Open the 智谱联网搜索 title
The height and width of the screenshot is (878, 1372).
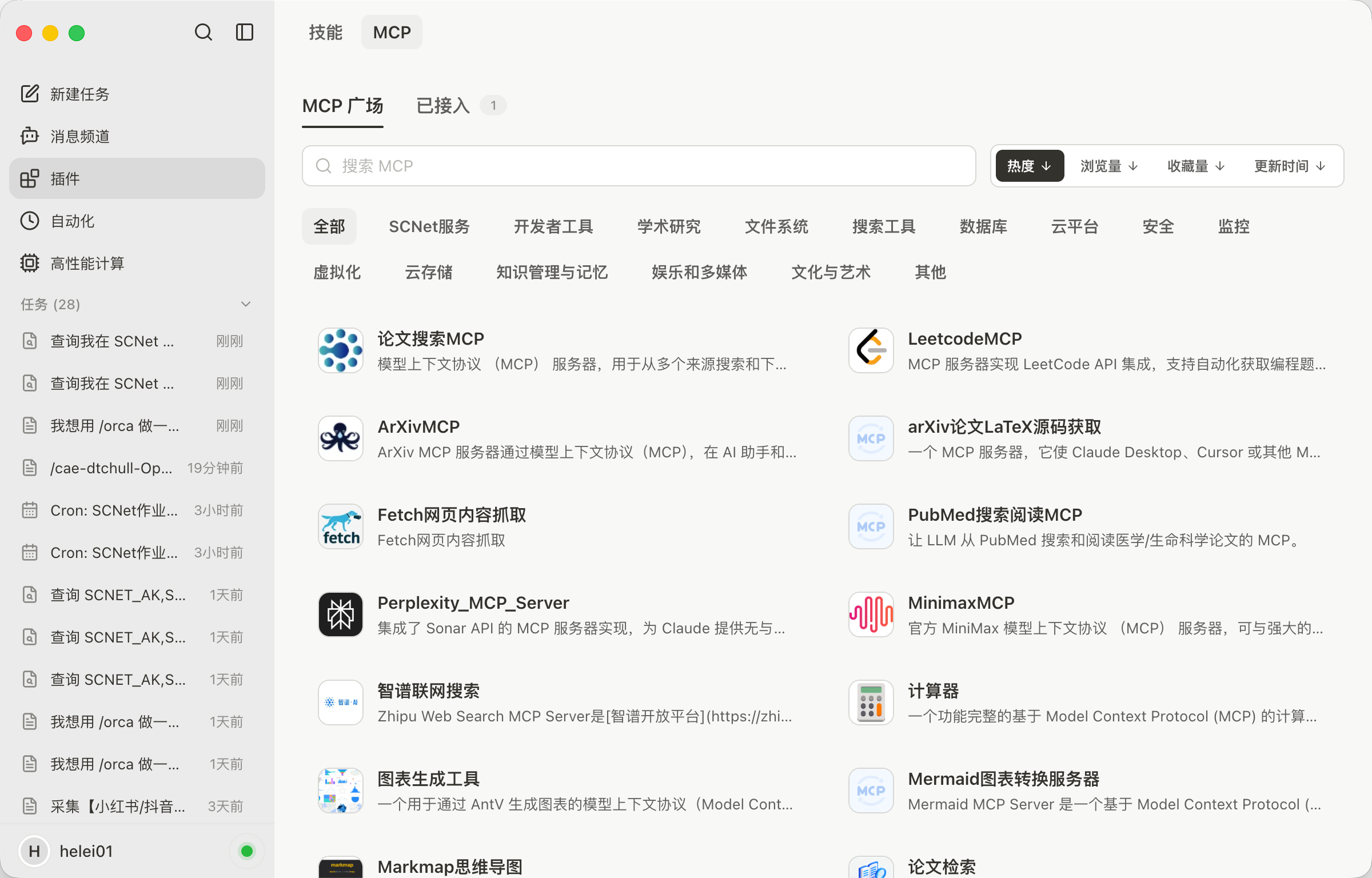click(429, 691)
